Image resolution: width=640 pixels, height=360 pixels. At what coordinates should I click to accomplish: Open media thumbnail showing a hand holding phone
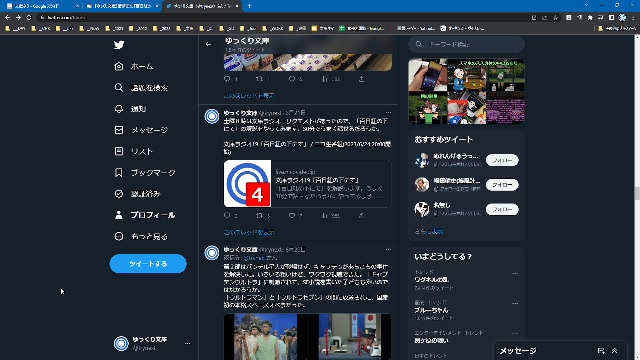pos(428,75)
